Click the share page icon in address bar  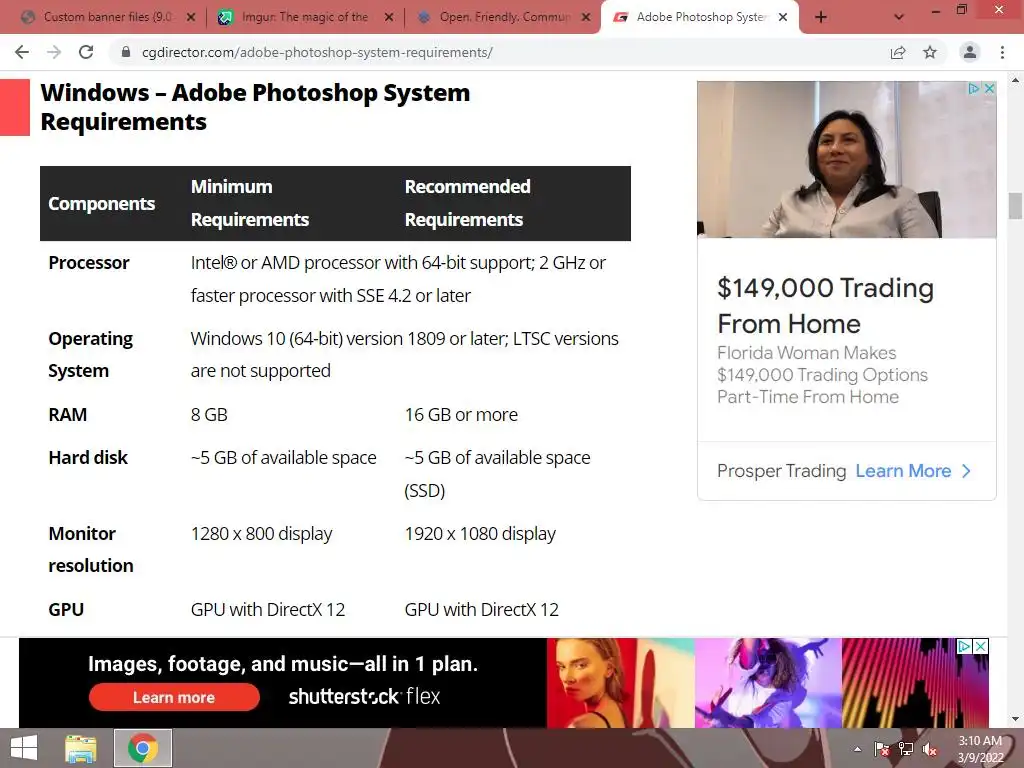coord(898,52)
